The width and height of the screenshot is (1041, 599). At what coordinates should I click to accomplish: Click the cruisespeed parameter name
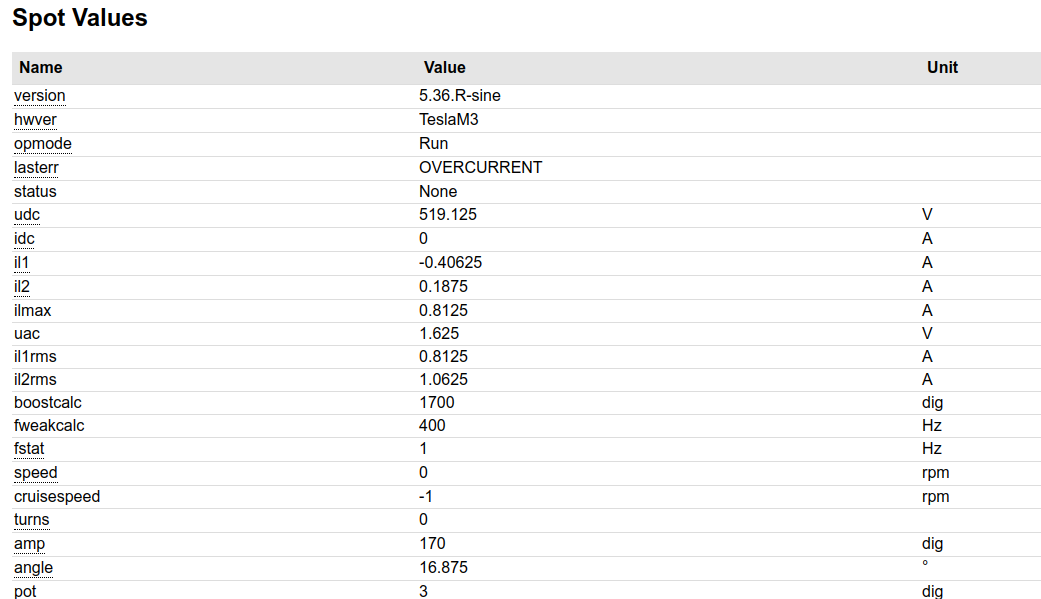[57, 496]
